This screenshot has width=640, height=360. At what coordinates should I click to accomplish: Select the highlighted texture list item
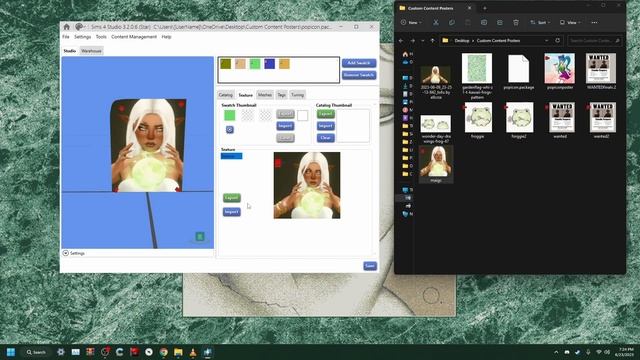pyautogui.click(x=231, y=156)
